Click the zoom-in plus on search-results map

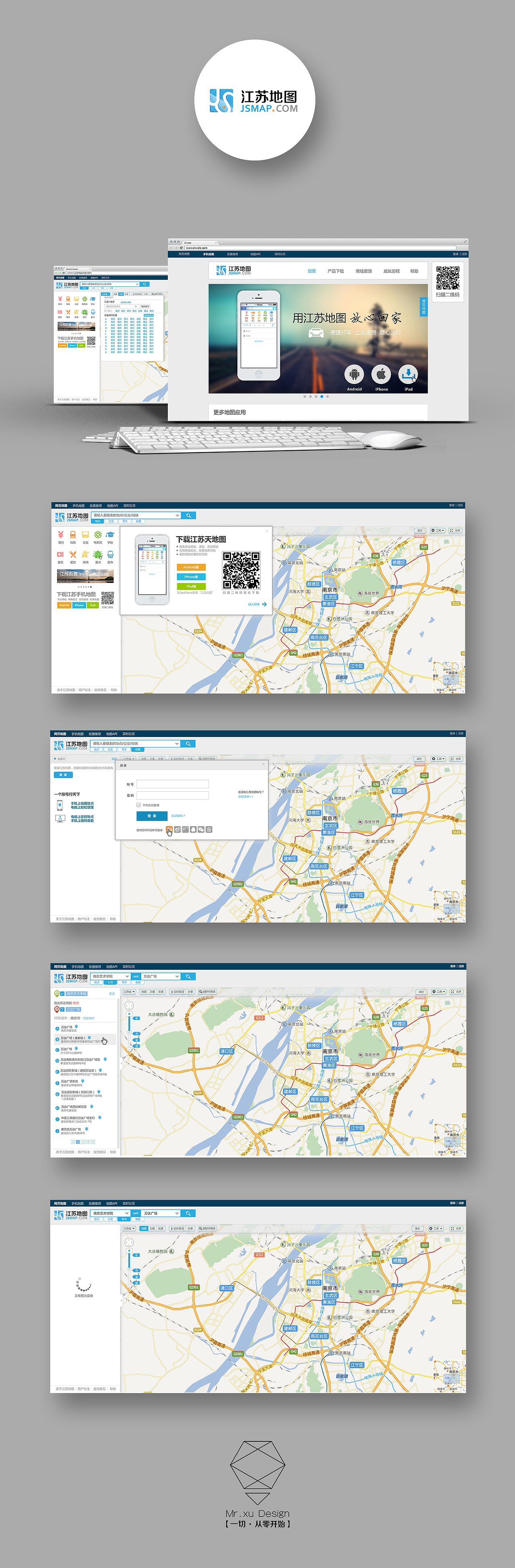tap(129, 1014)
